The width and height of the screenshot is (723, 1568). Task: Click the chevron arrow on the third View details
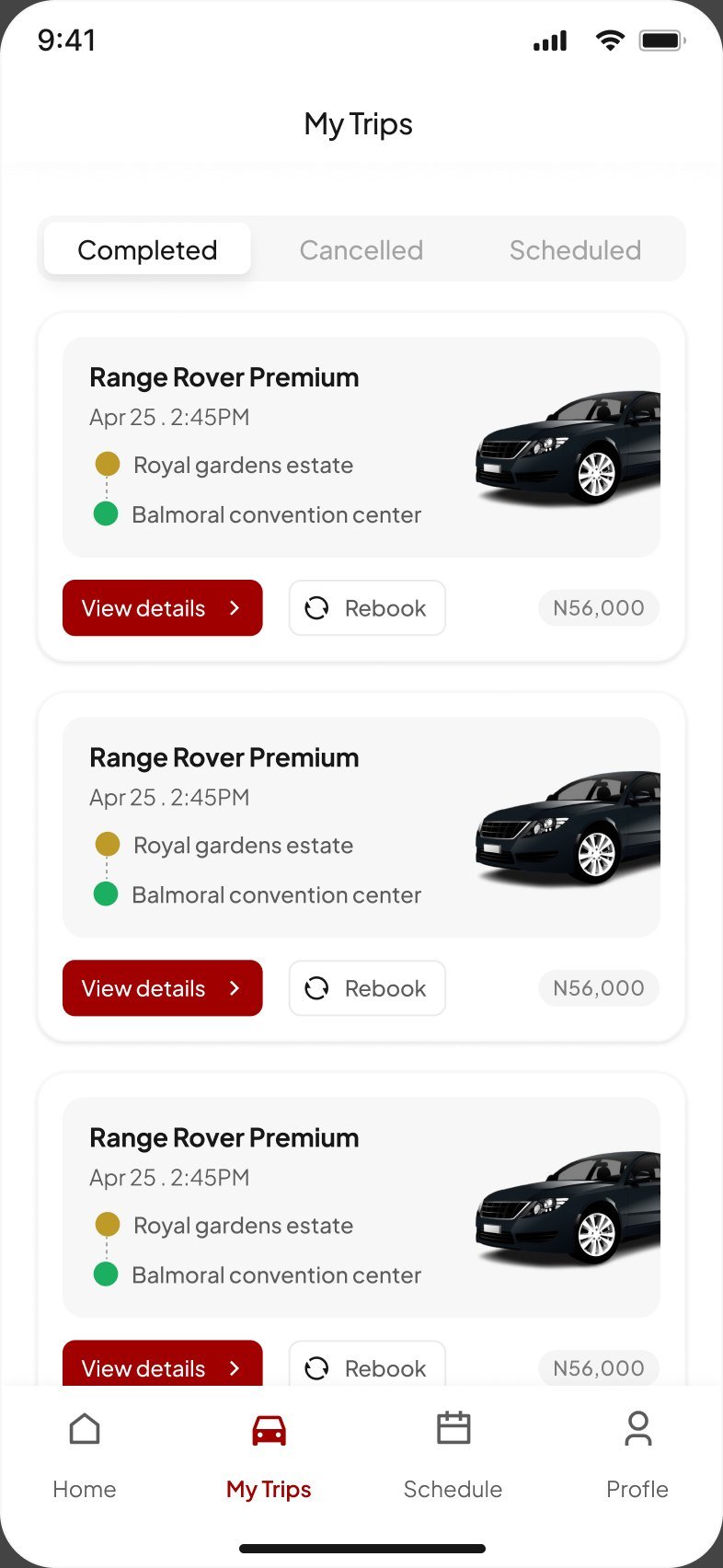(235, 1367)
